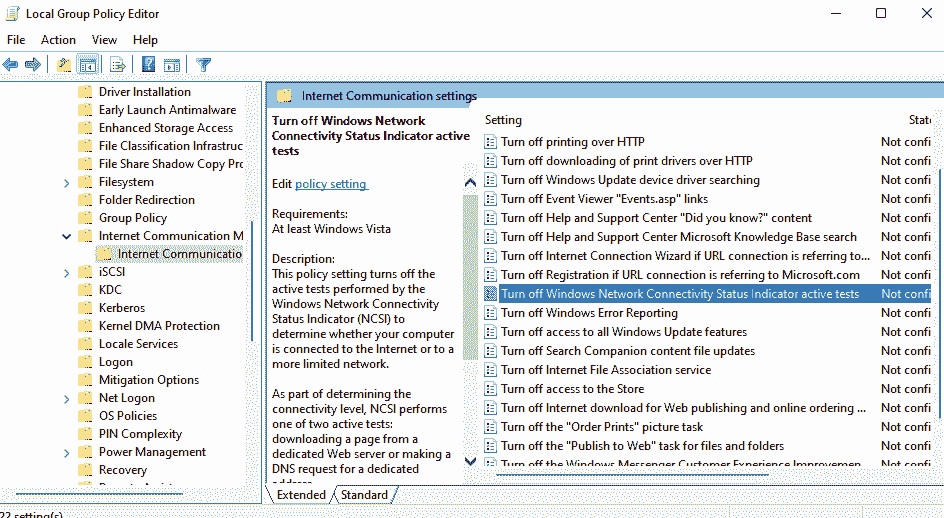
Task: Open the Action menu
Action: 58,40
